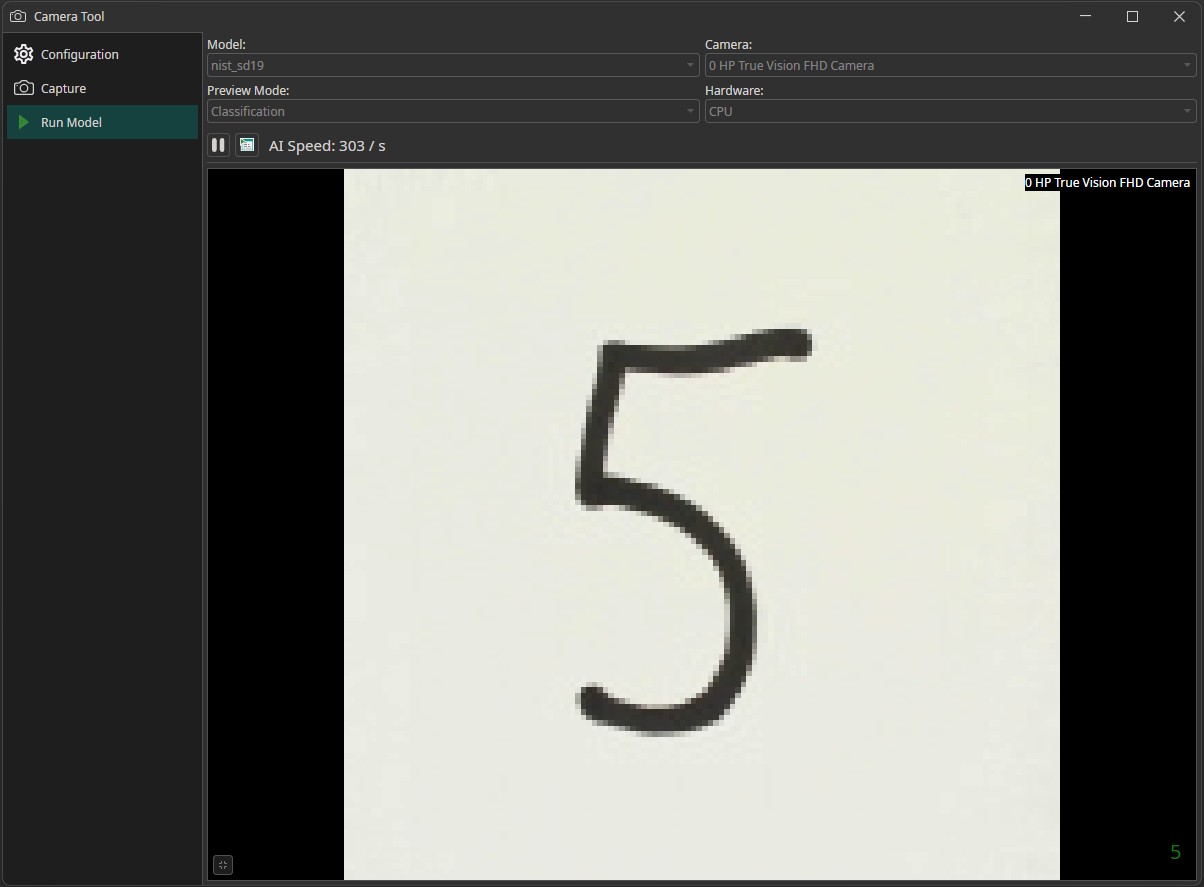This screenshot has height=887, width=1204.
Task: Click the AI Speed 303 / s readout
Action: 327,146
